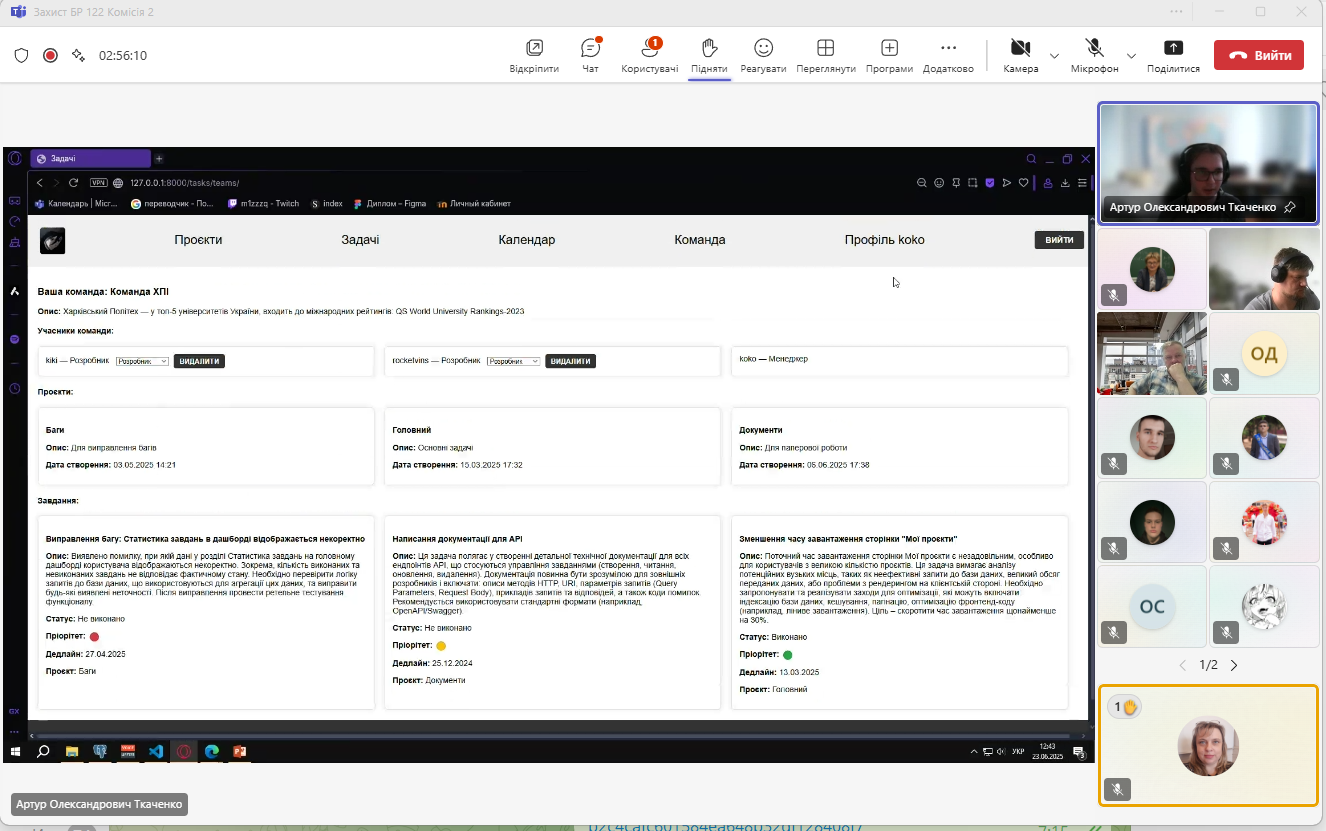Leave the meeting with Вийти button
The image size is (1326, 831).
(1258, 56)
